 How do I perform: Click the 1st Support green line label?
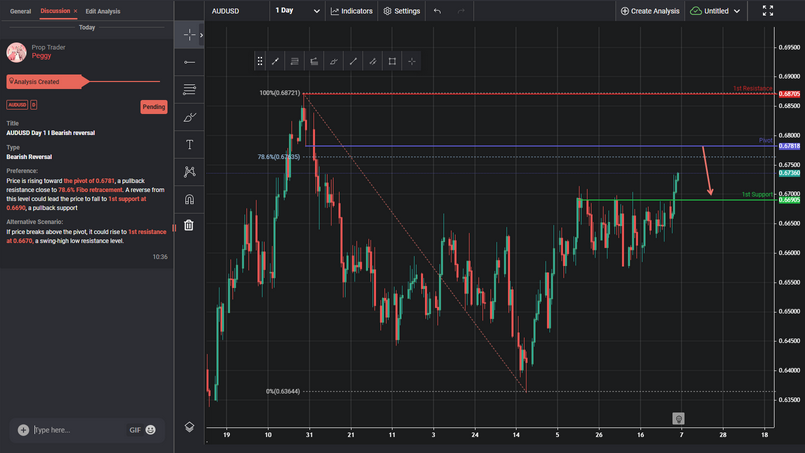(x=757, y=194)
